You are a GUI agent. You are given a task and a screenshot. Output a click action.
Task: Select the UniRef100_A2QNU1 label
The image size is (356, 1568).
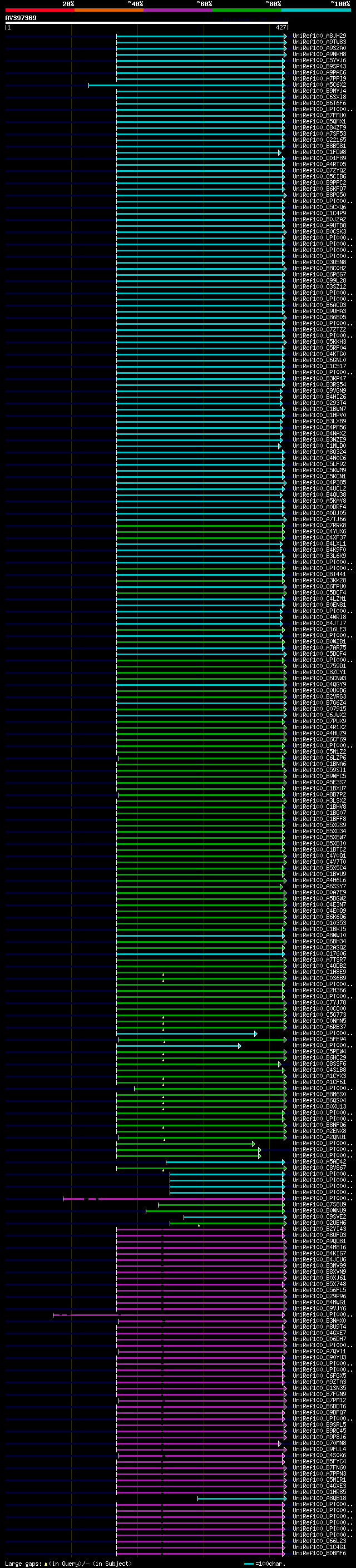(319, 1136)
